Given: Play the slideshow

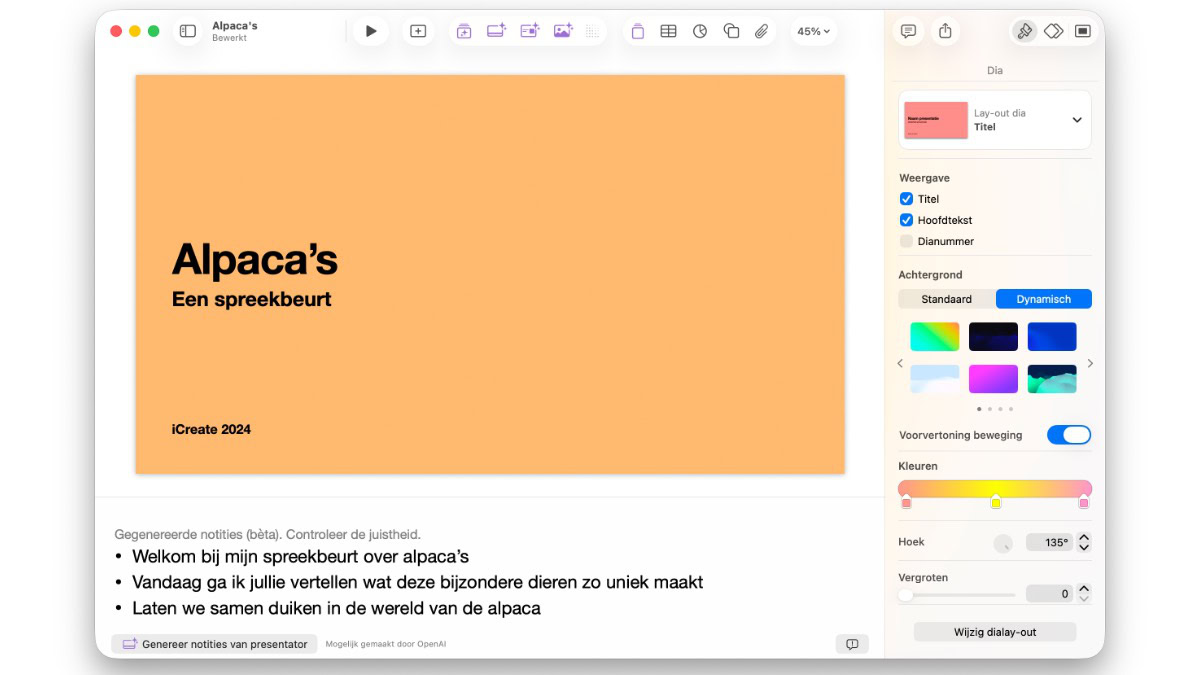Looking at the screenshot, I should tap(371, 31).
